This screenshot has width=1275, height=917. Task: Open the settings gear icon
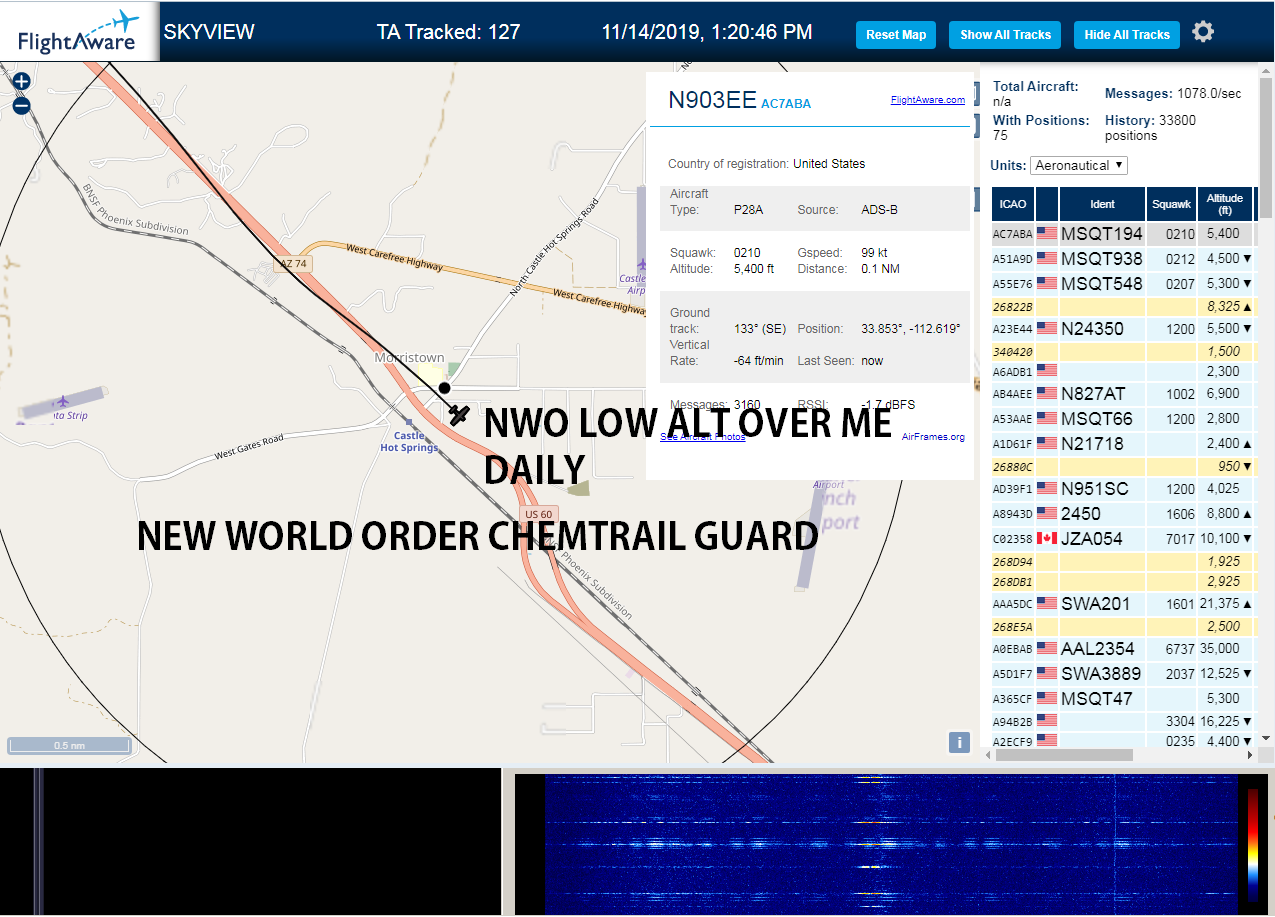point(1203,32)
